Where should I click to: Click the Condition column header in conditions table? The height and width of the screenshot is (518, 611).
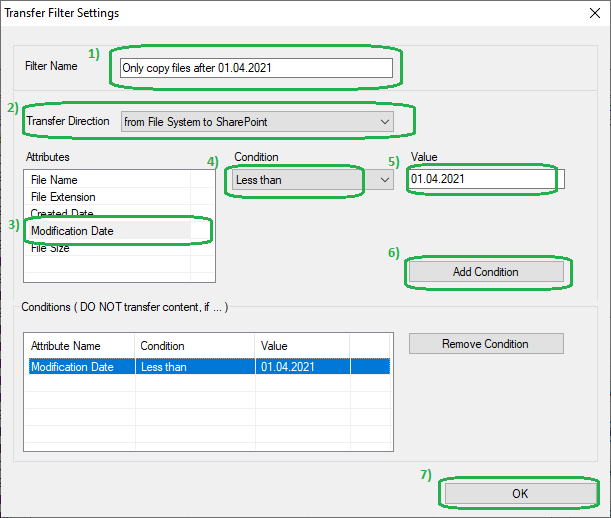pos(195,346)
